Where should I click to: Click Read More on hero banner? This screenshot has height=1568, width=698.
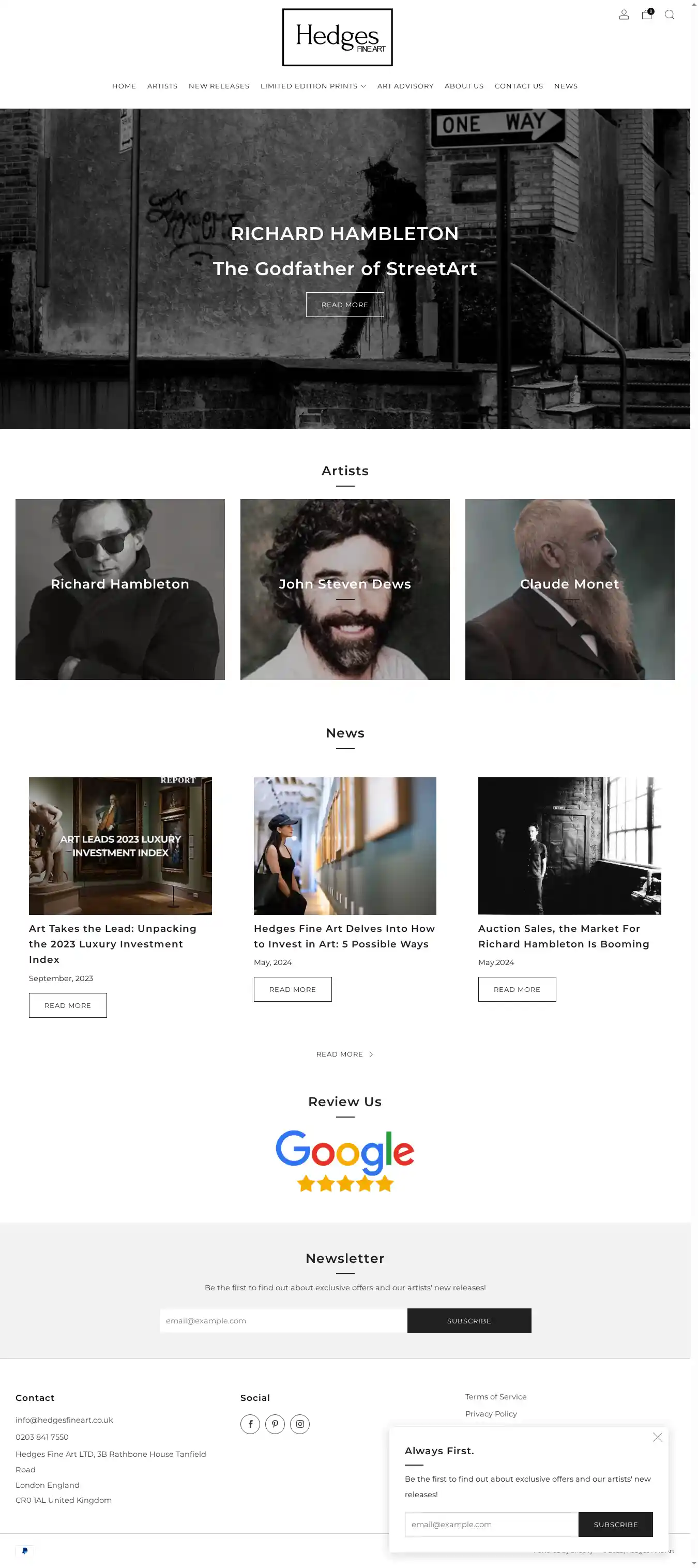pos(345,305)
